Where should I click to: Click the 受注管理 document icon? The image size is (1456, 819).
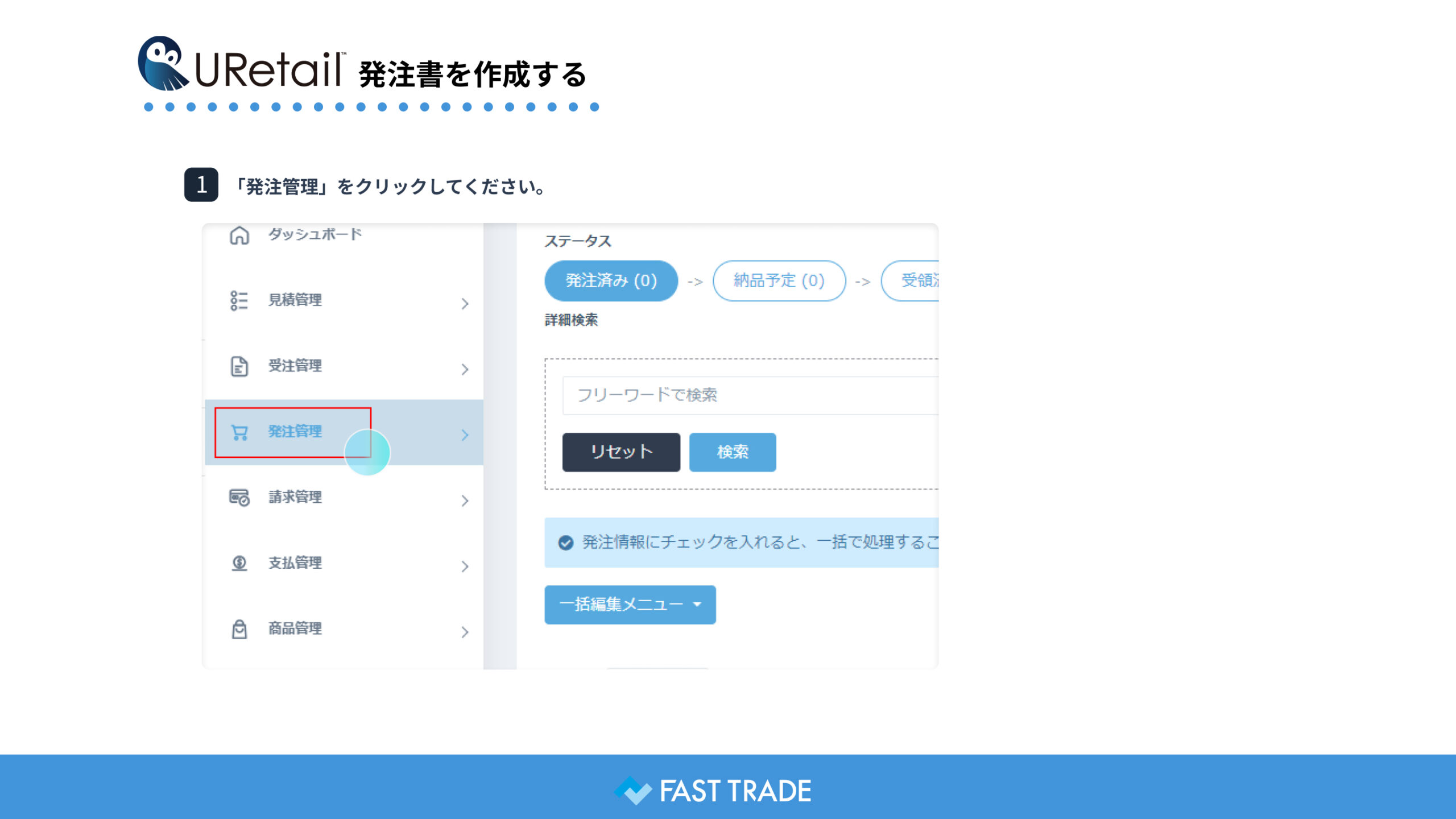pyautogui.click(x=239, y=366)
